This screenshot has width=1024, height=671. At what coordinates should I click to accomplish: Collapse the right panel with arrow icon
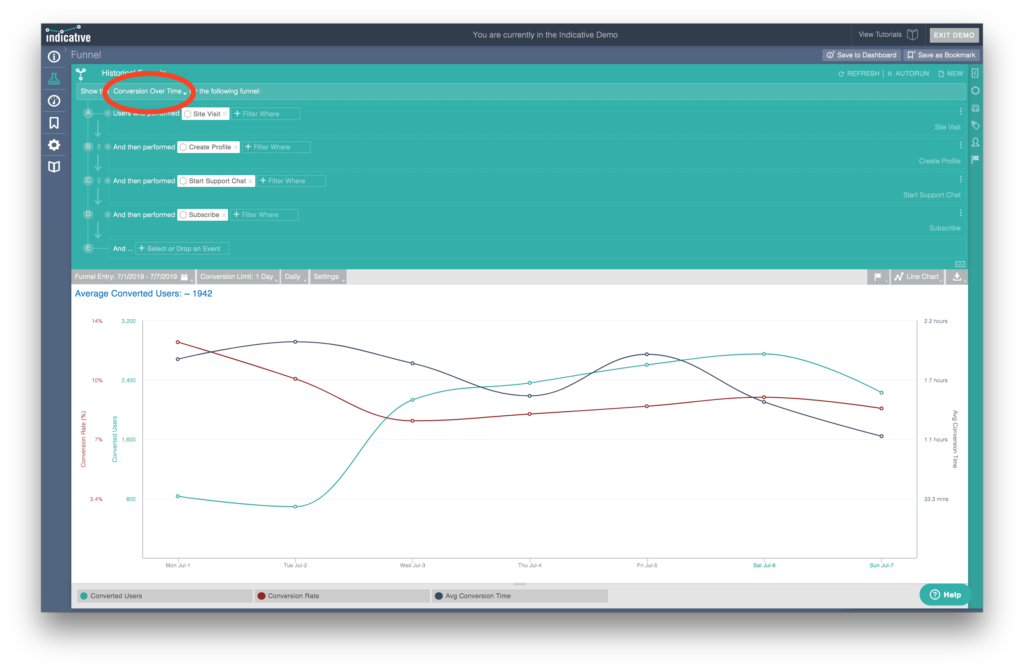(x=975, y=73)
